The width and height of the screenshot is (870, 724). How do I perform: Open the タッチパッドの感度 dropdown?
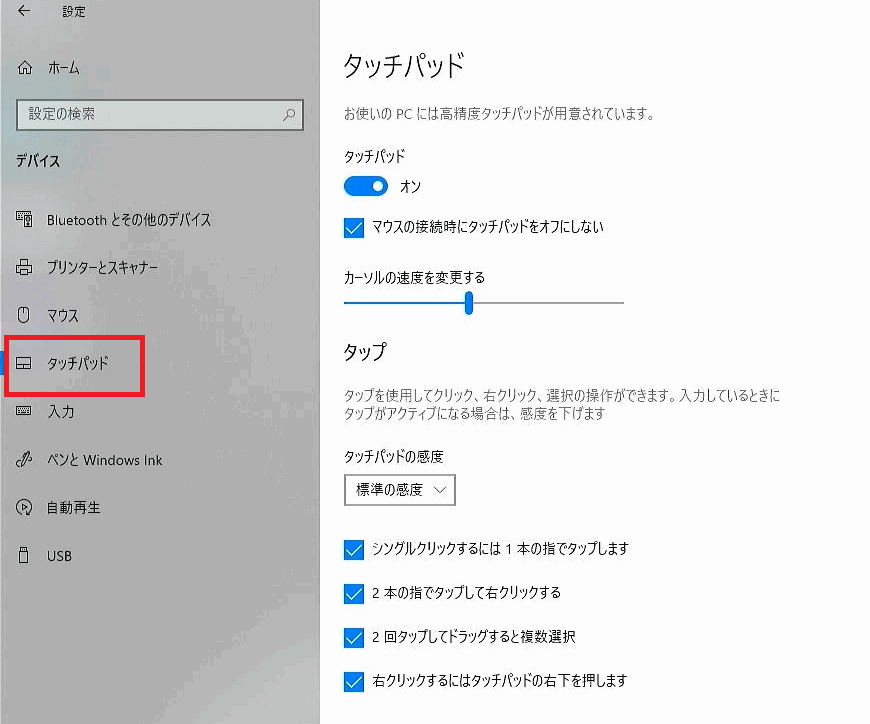(x=400, y=490)
